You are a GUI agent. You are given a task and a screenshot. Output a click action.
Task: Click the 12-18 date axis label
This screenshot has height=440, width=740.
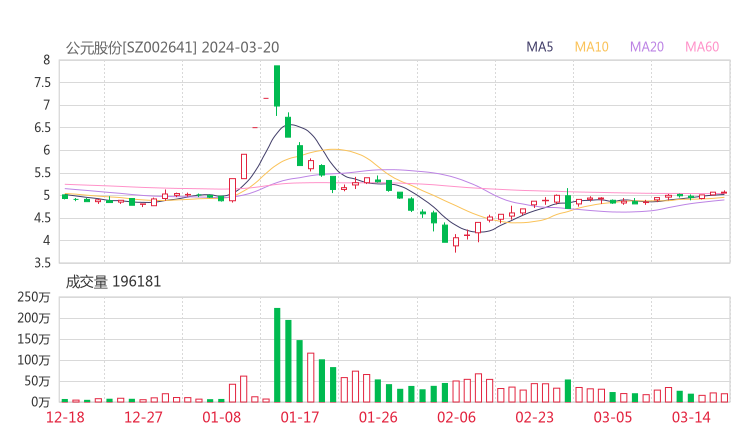65,417
